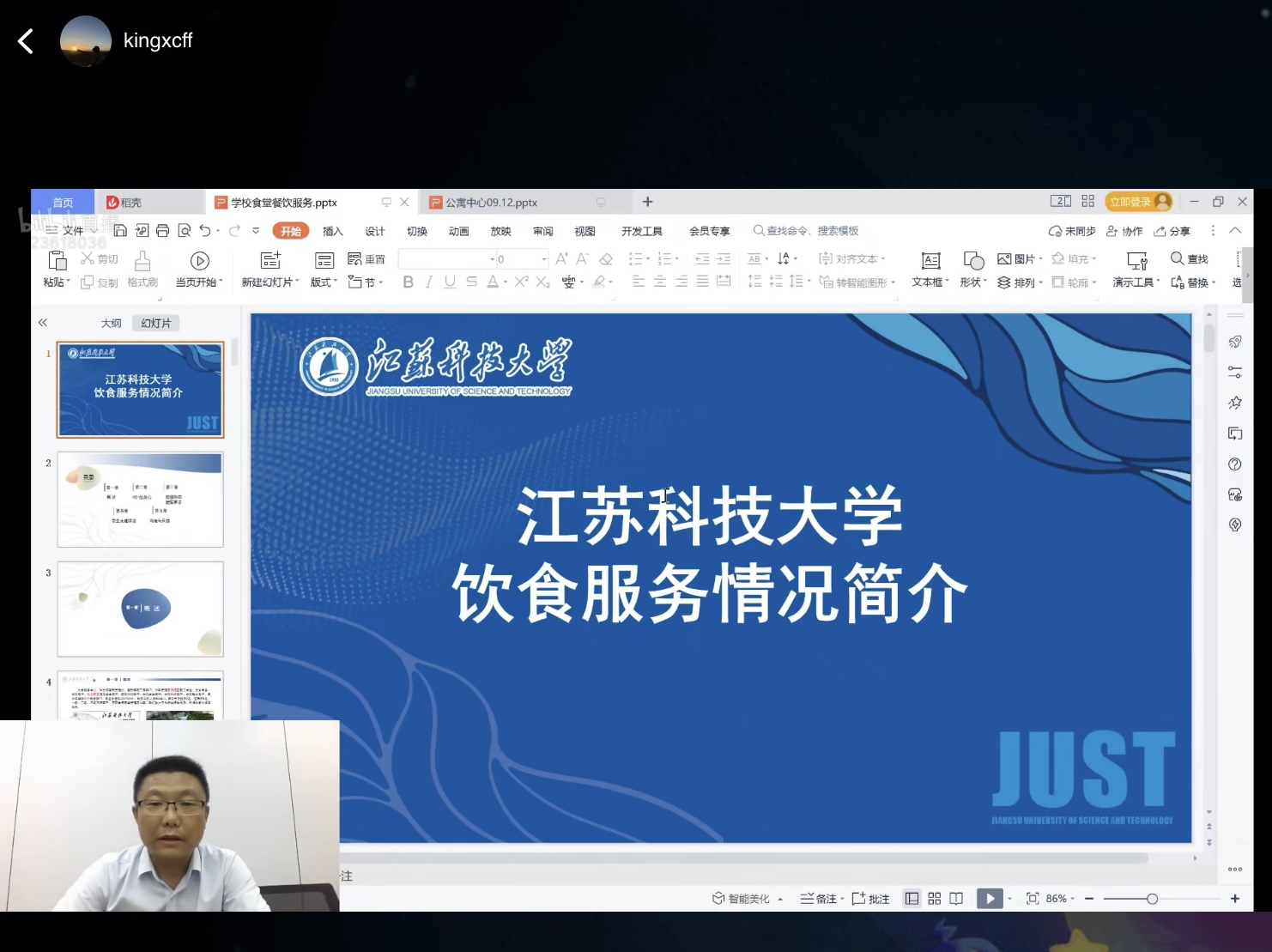Screen dimensions: 1272x952
Task: Click the Save icon in quick access bar
Action: (x=120, y=230)
